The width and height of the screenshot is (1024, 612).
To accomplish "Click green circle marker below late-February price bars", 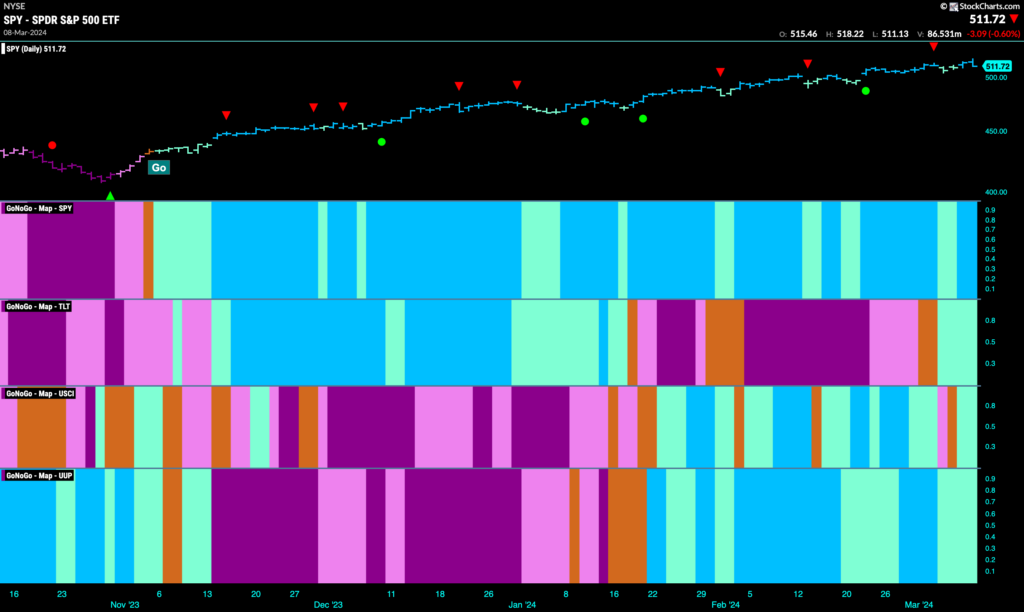I will (x=865, y=91).
